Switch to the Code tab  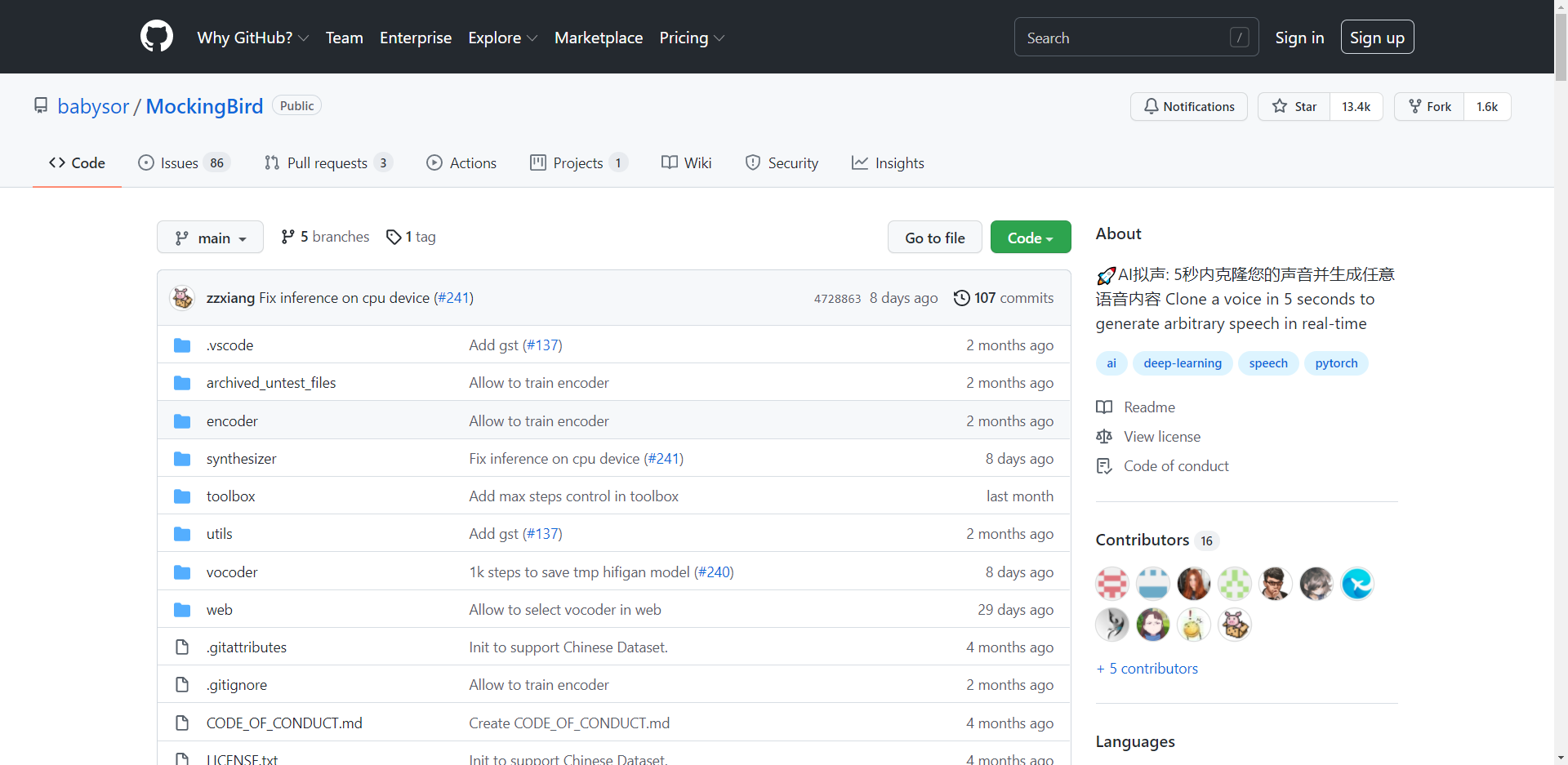click(77, 163)
